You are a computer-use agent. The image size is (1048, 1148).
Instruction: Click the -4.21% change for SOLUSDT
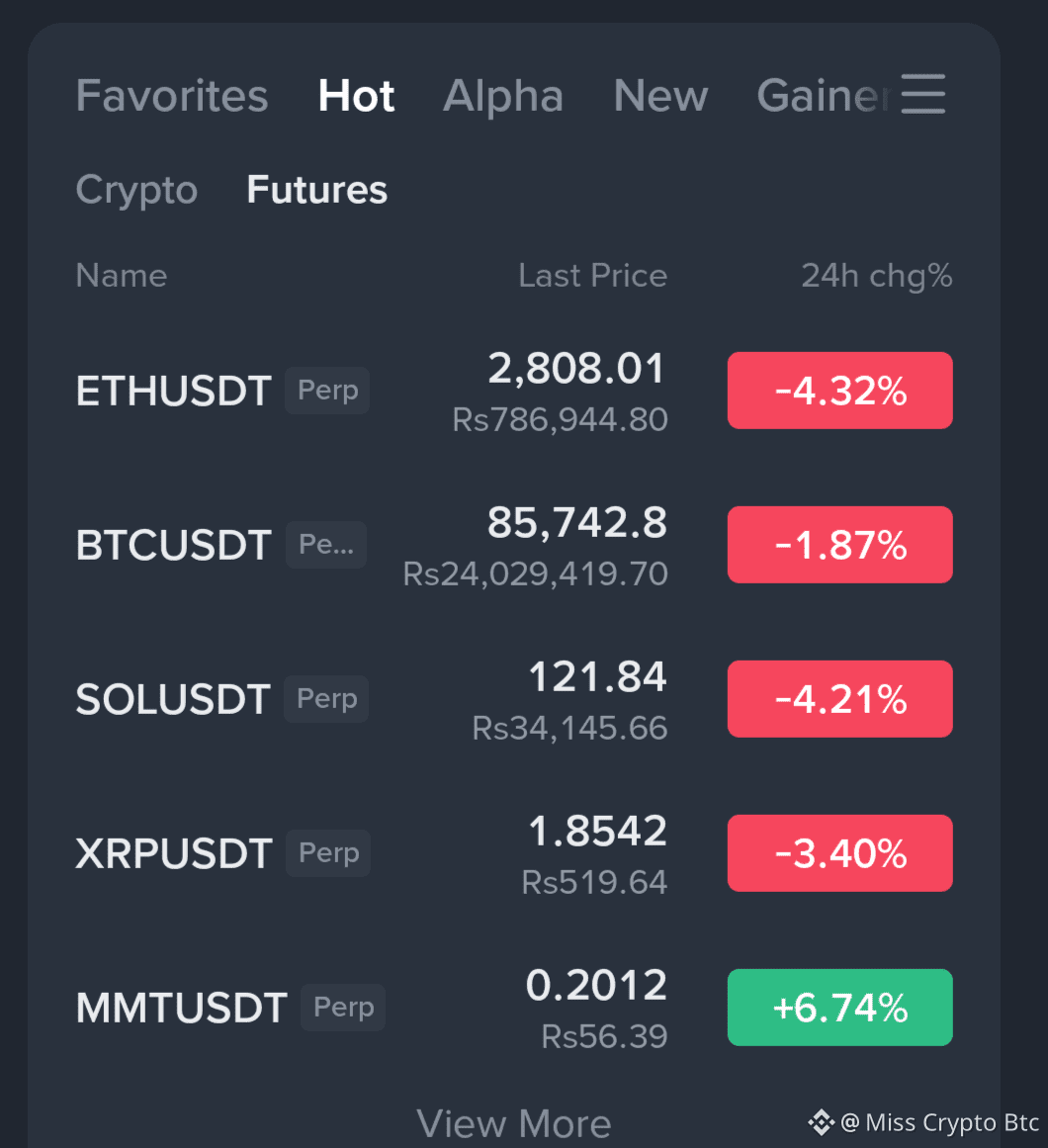pos(839,699)
